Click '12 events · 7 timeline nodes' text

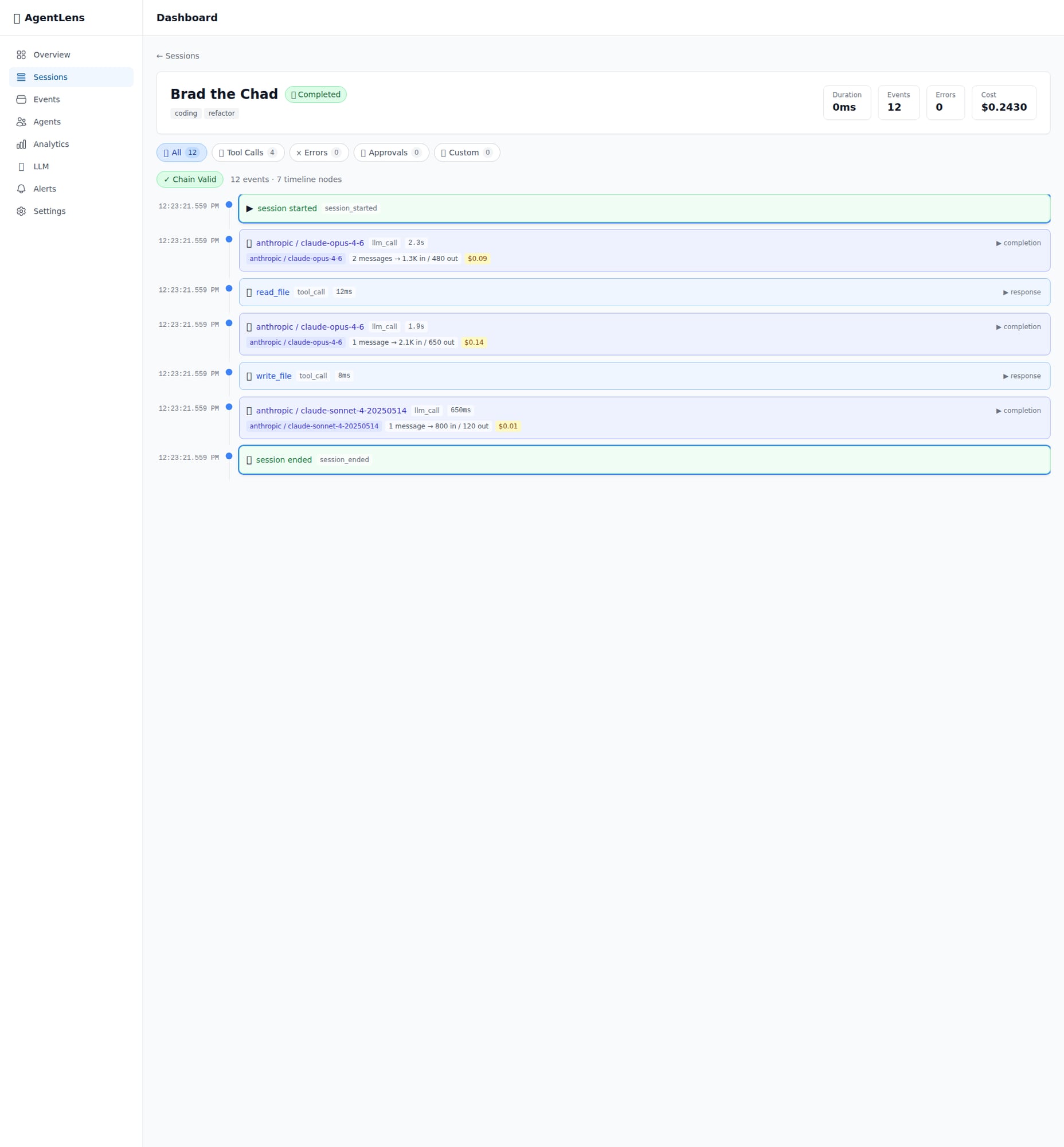click(286, 180)
